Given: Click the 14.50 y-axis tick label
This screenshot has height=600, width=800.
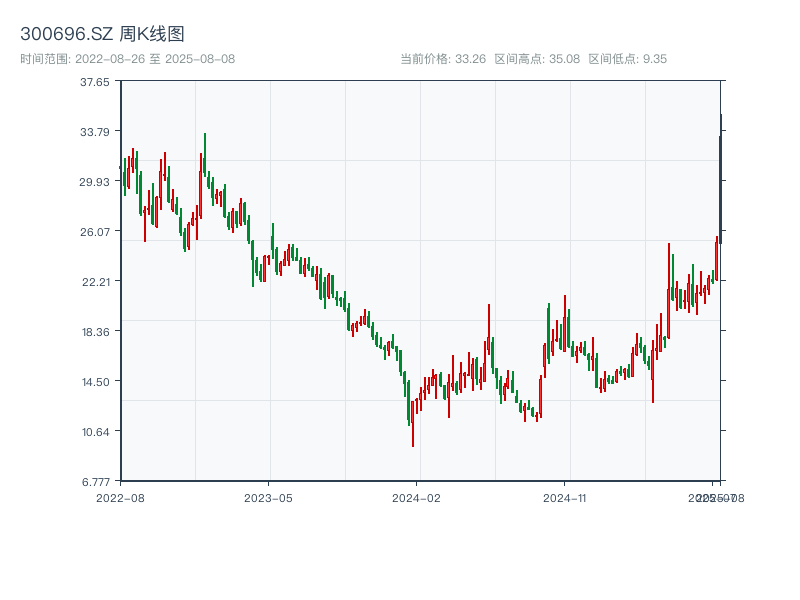Looking at the screenshot, I should (x=95, y=382).
